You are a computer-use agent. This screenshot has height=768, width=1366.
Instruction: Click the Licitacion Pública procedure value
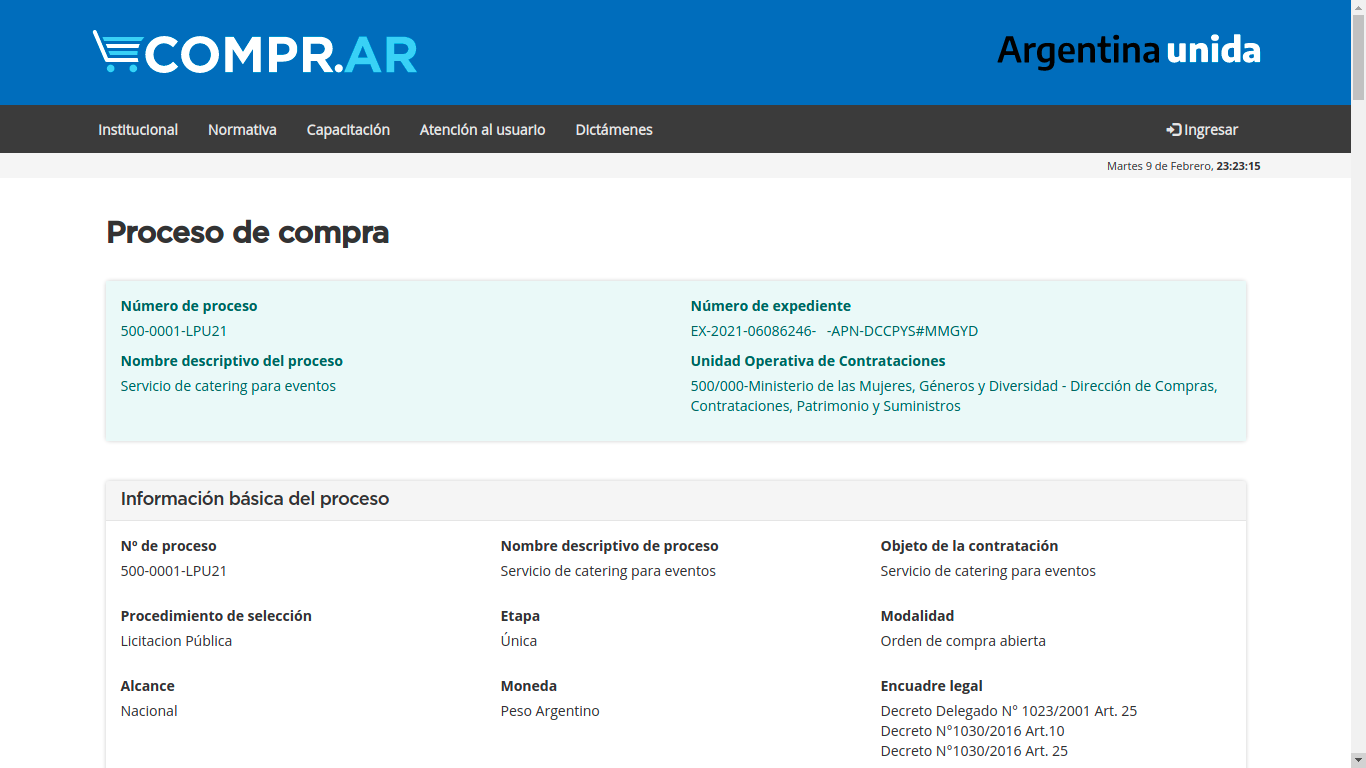tap(176, 641)
